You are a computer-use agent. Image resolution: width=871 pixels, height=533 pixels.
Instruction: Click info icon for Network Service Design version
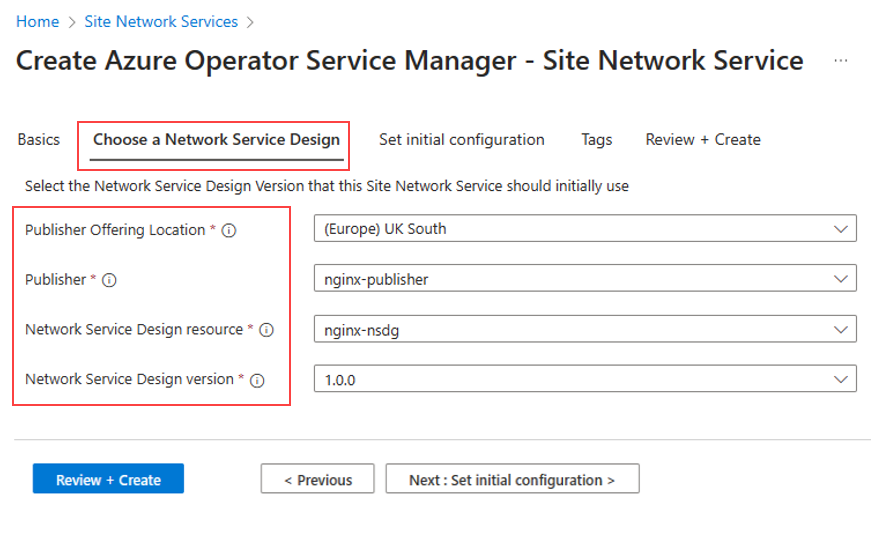click(x=257, y=380)
